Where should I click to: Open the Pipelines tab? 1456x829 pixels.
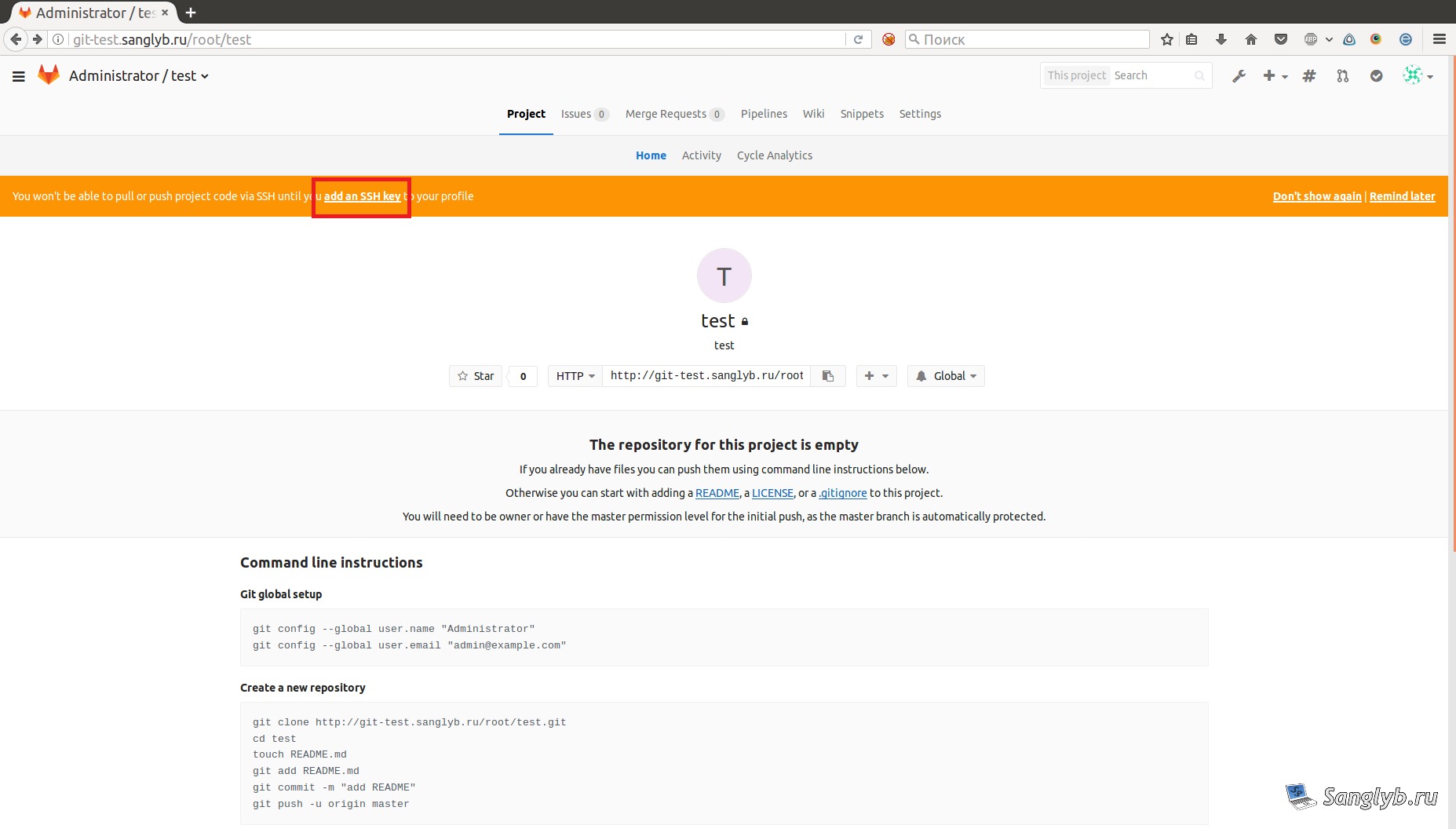[764, 114]
